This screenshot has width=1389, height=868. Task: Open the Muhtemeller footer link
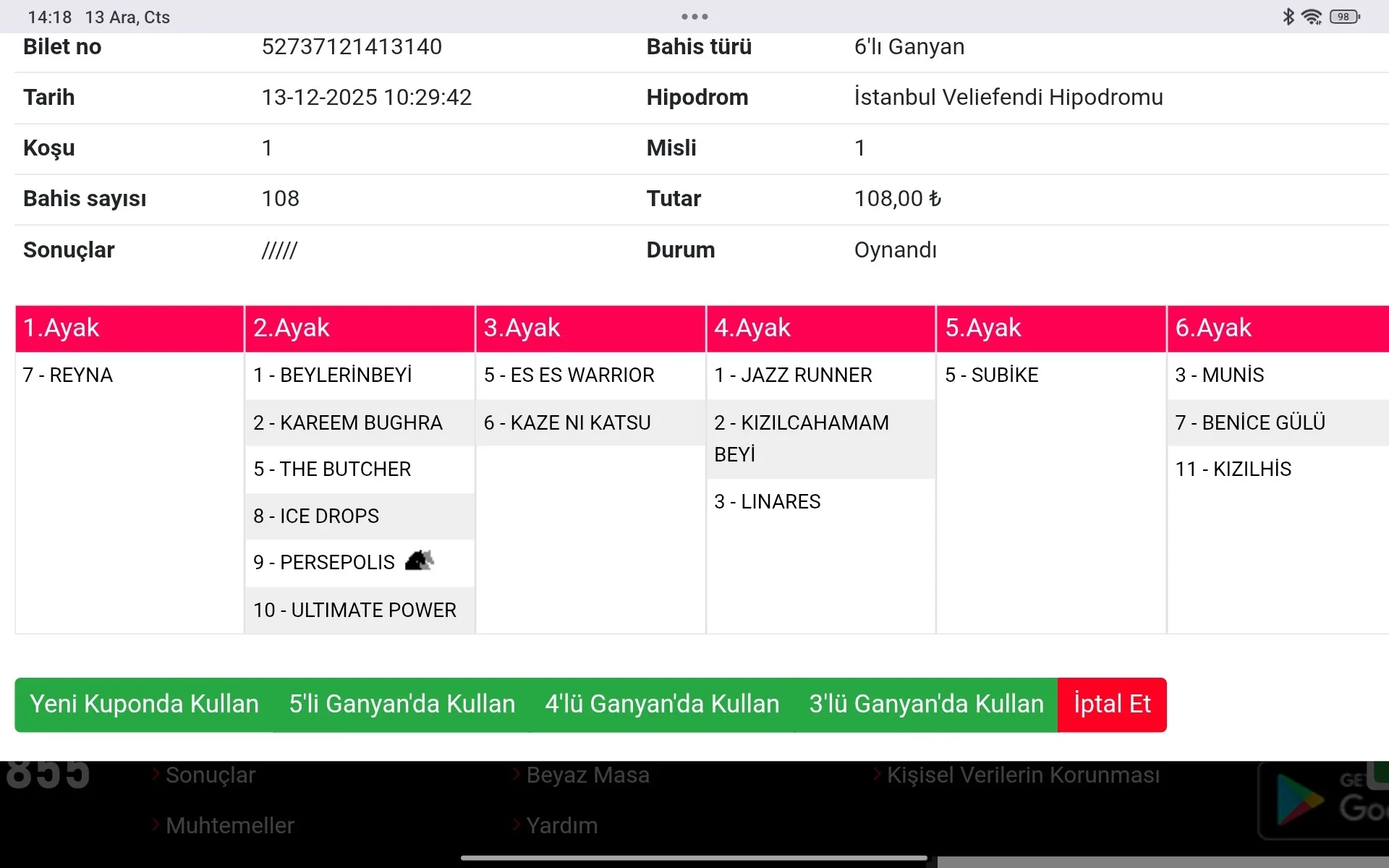(229, 826)
